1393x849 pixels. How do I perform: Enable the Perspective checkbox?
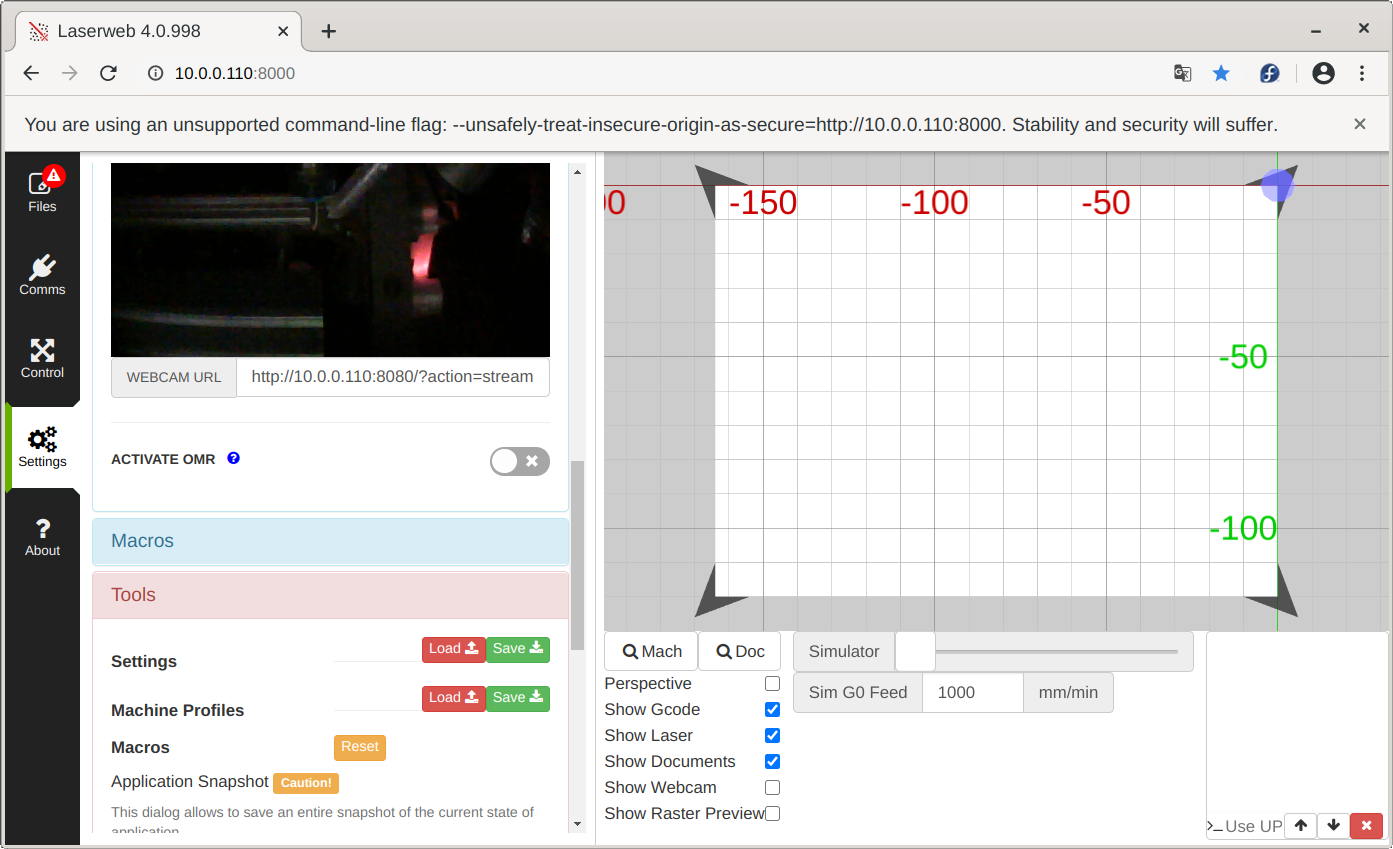coord(772,684)
